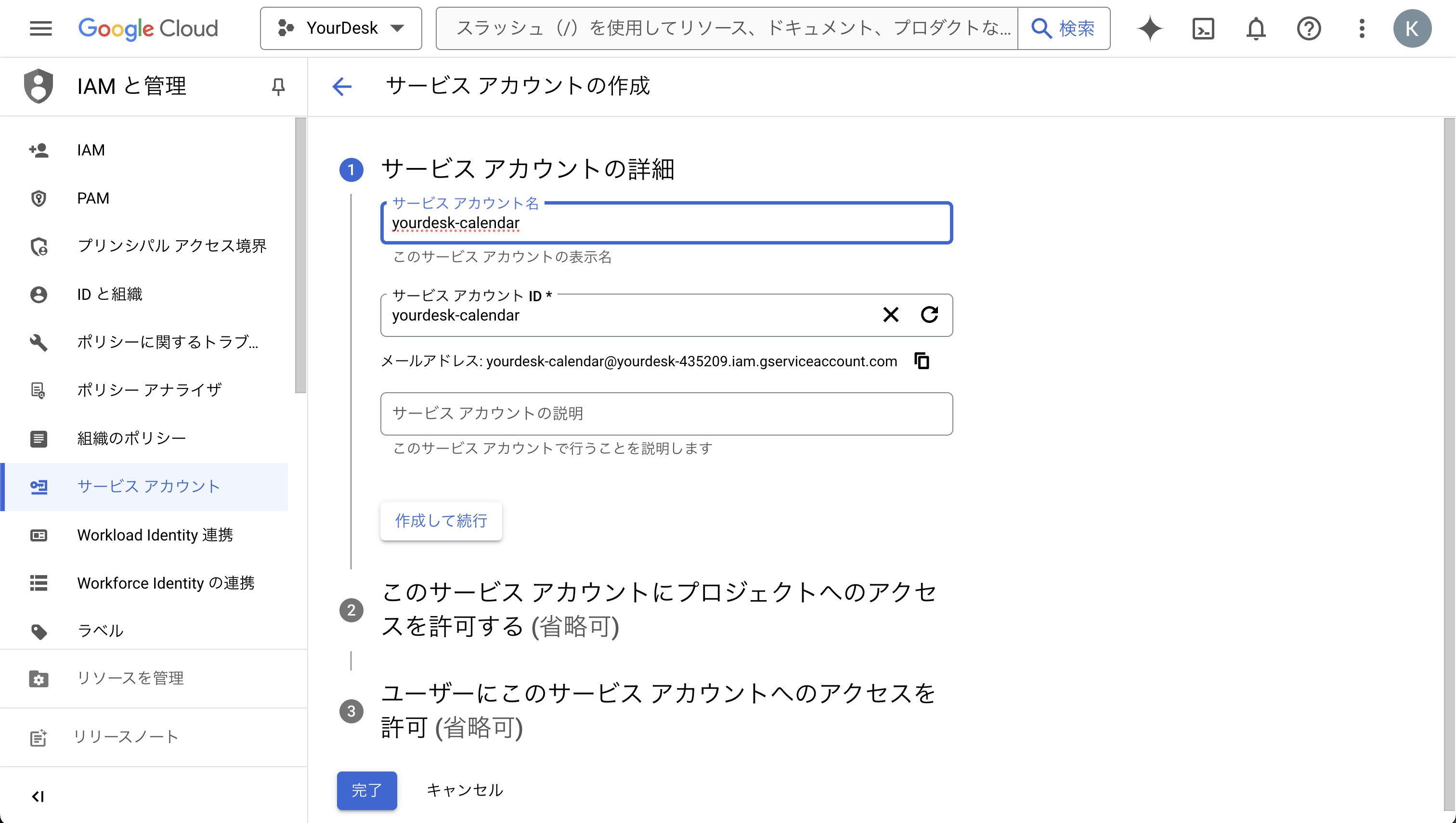
Task: Open notifications bell icon
Action: click(x=1256, y=28)
